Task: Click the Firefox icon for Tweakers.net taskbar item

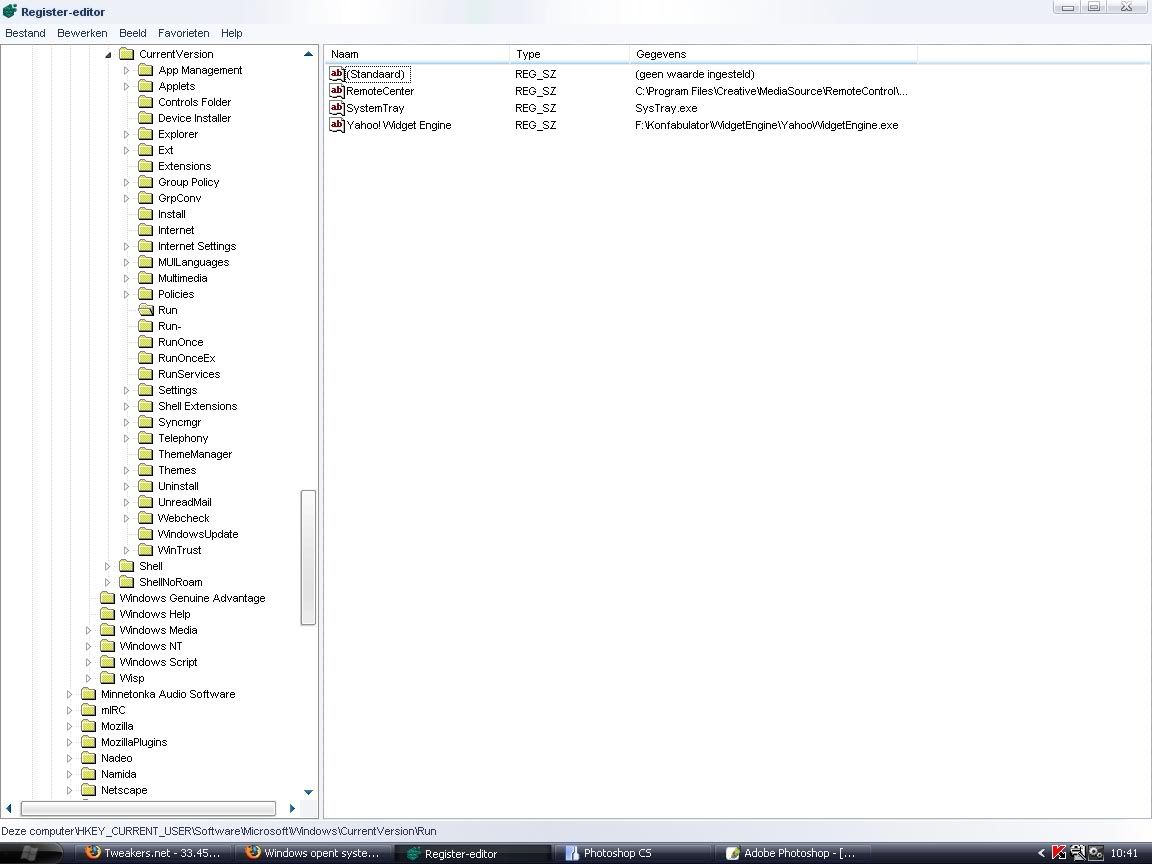Action: 93,853
